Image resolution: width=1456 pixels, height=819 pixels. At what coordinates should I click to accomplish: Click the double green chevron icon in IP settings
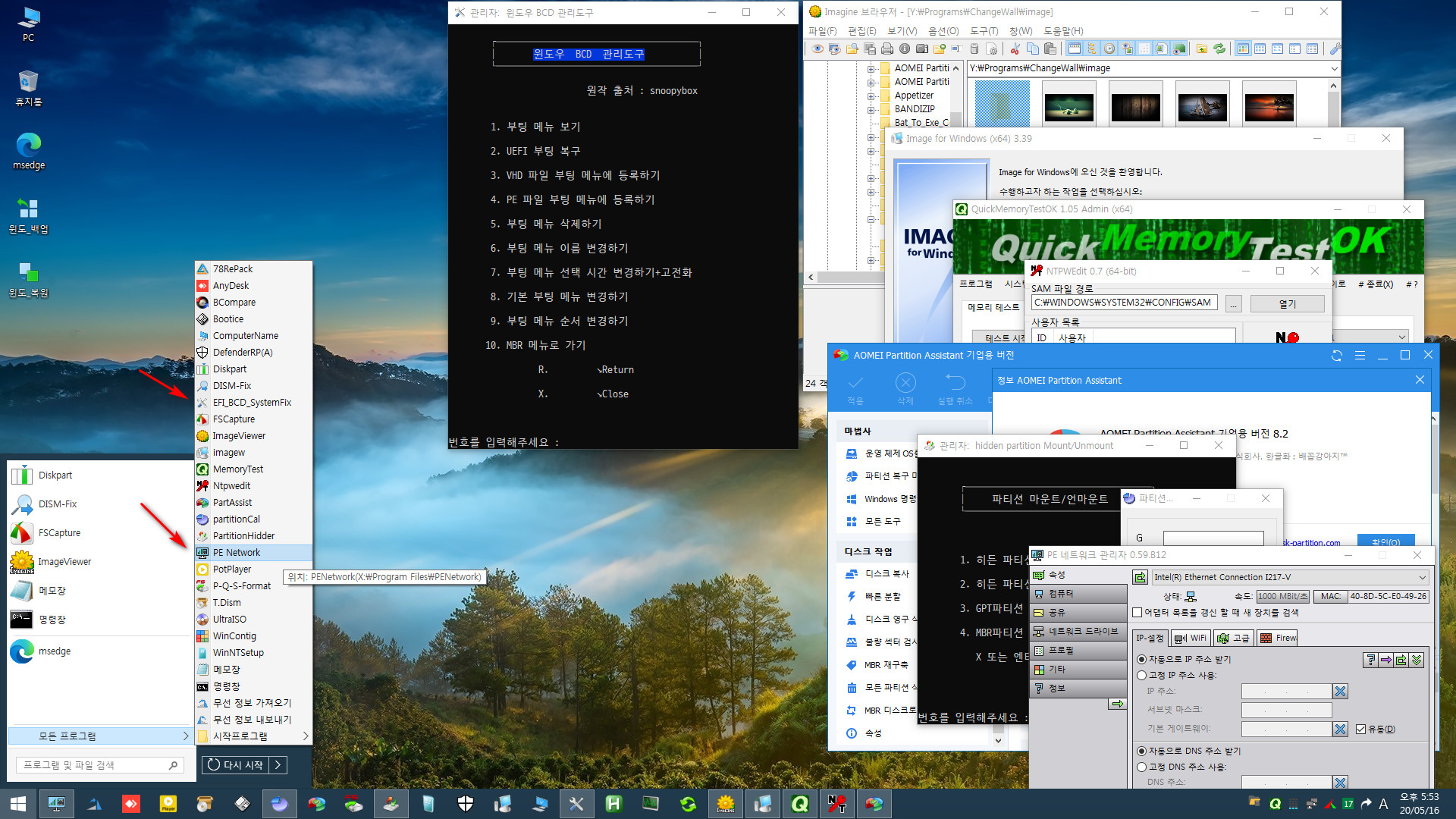point(1417,660)
